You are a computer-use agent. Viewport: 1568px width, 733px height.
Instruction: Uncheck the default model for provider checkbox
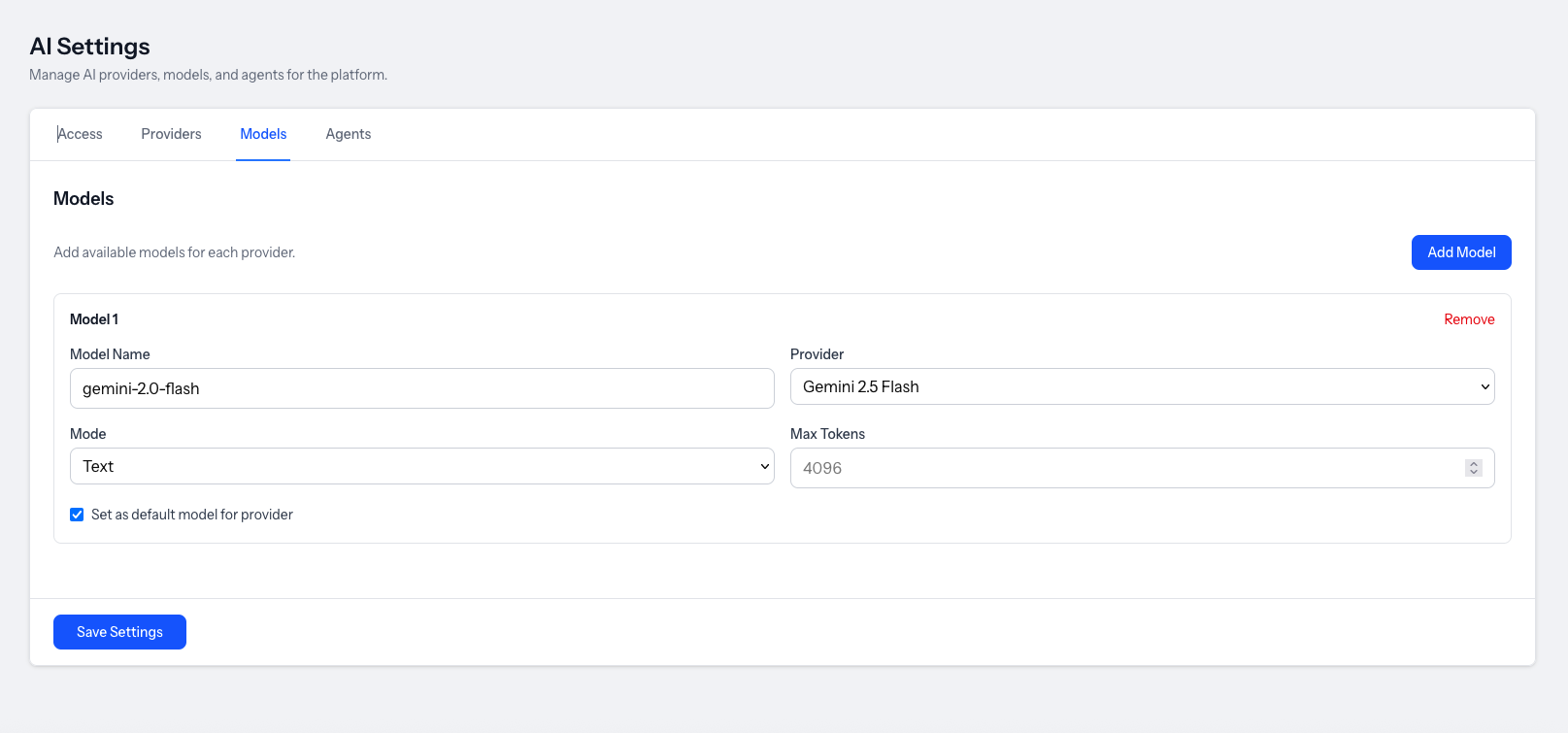(x=77, y=515)
